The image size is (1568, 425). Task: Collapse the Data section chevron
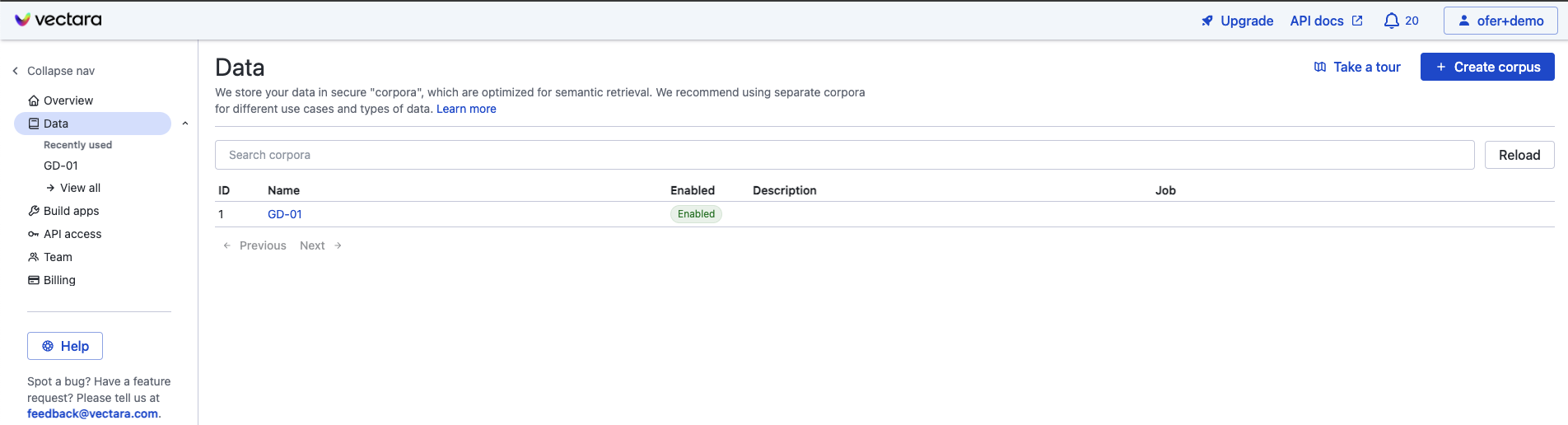click(185, 124)
